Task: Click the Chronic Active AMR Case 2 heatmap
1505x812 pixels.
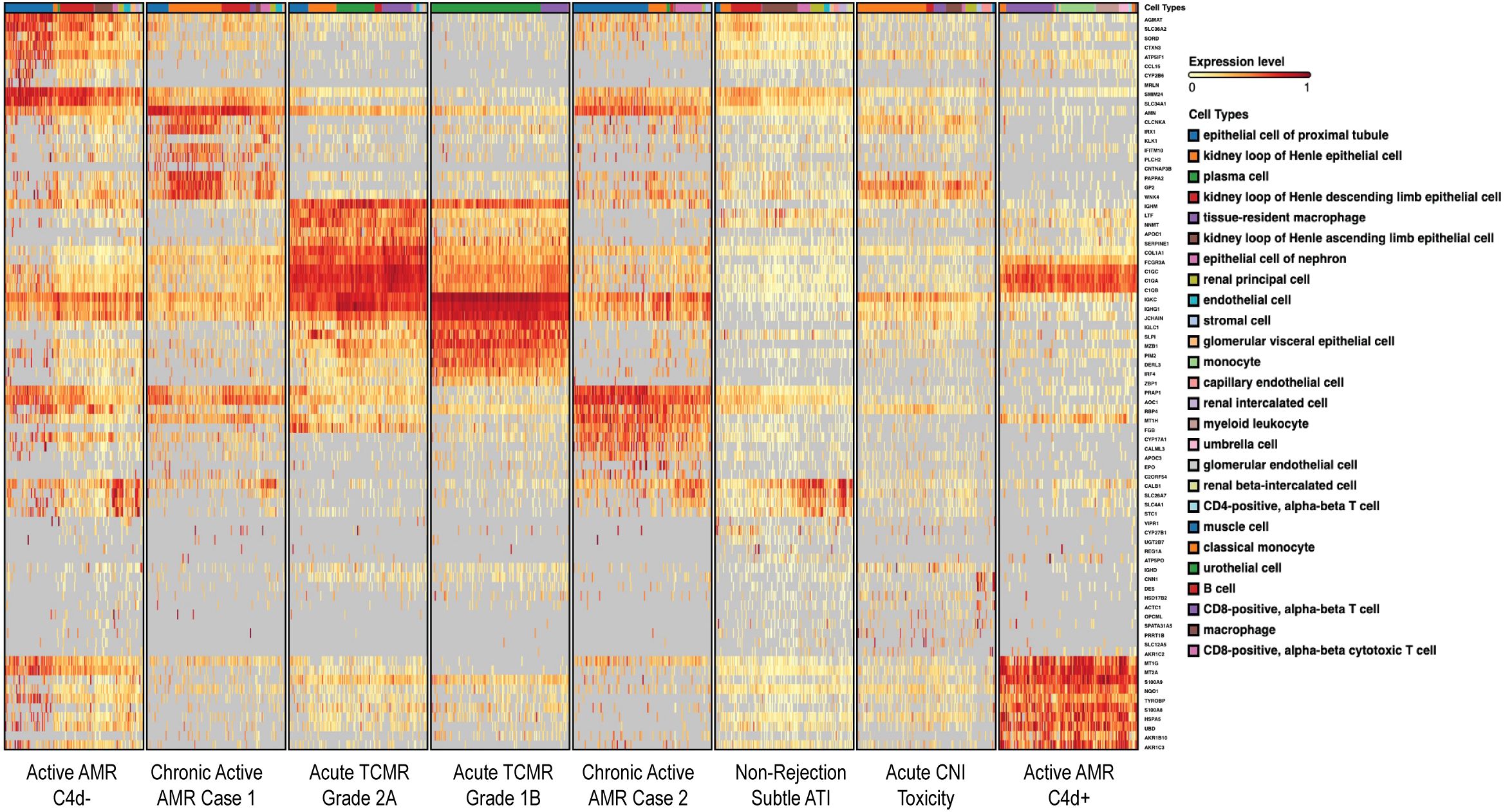Action: (642, 380)
